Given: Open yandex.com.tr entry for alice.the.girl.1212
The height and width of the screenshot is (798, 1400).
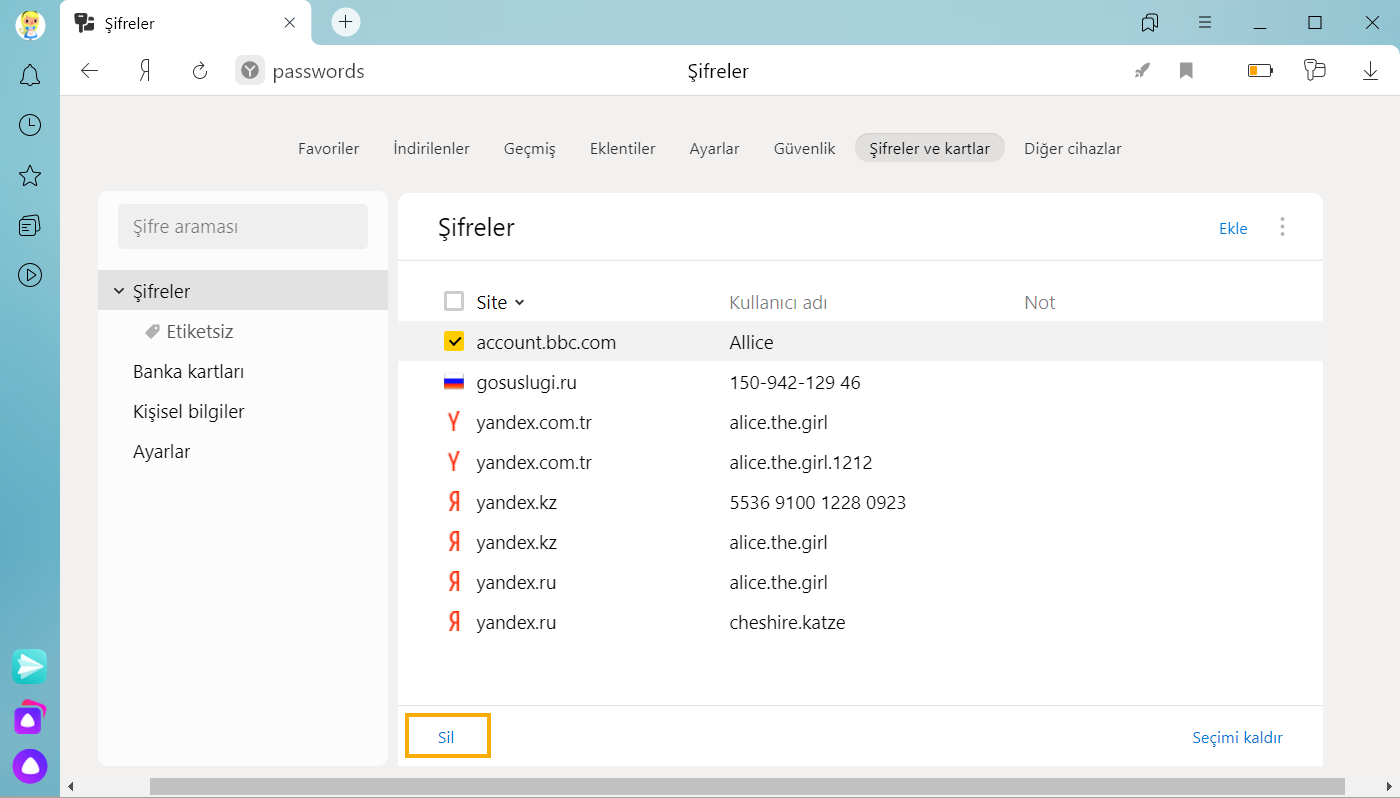Looking at the screenshot, I should tap(860, 462).
